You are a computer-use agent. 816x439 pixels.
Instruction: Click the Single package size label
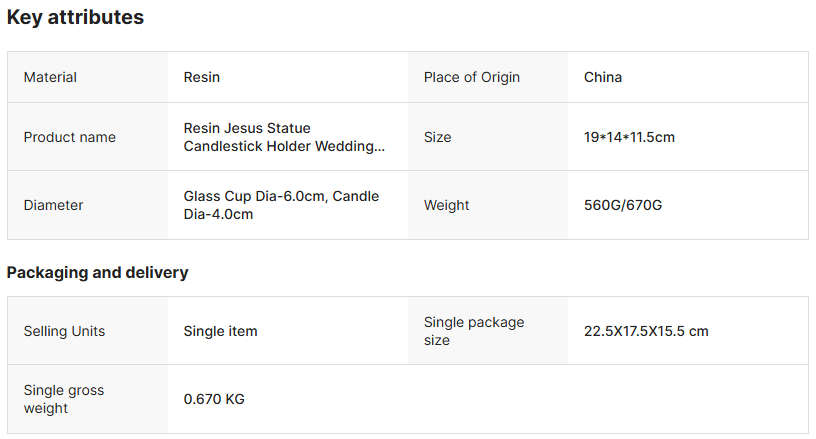pos(474,331)
